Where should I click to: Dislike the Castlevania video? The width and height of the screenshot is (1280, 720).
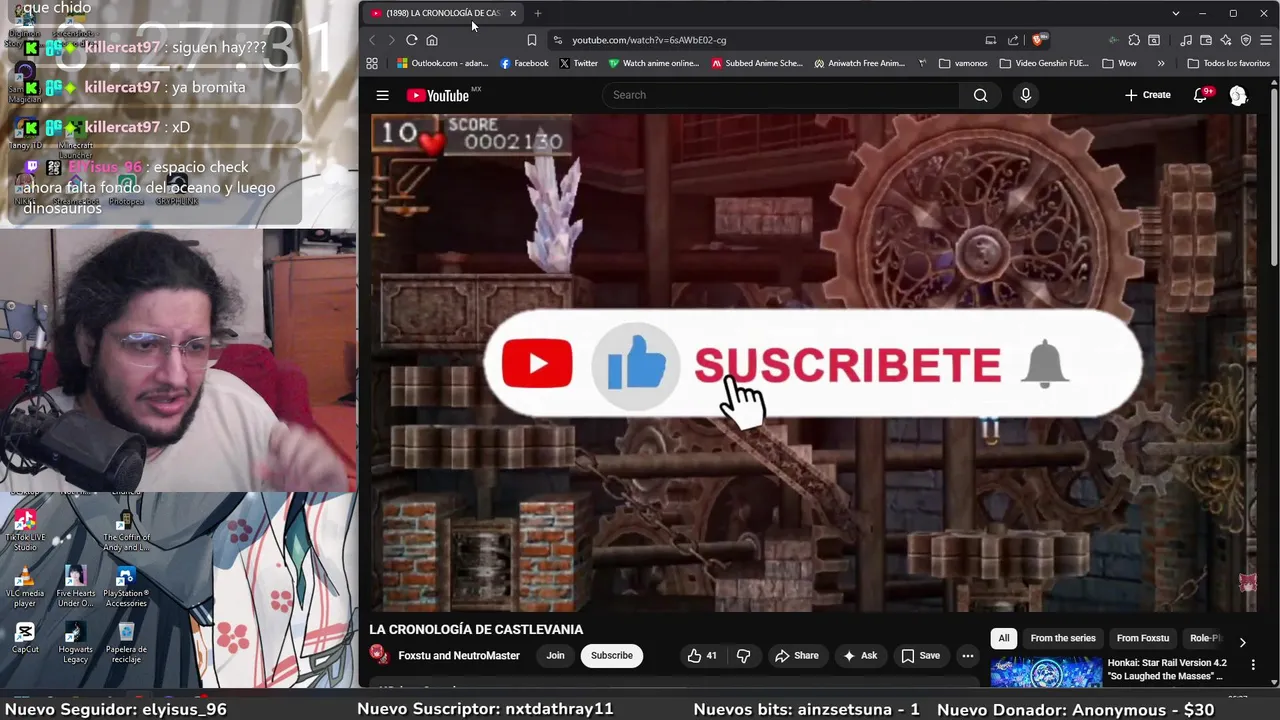pyautogui.click(x=743, y=656)
